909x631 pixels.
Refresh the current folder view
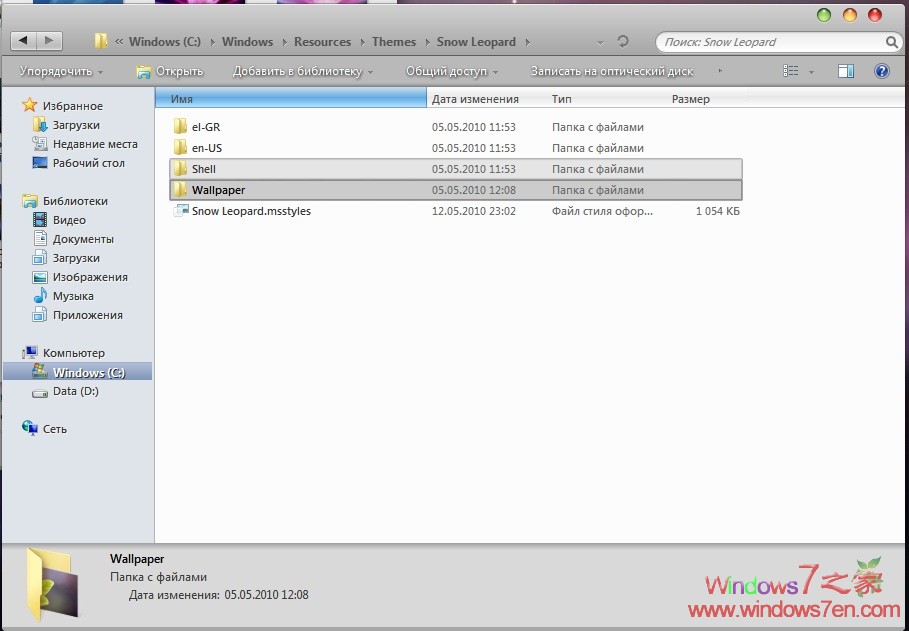[x=622, y=41]
